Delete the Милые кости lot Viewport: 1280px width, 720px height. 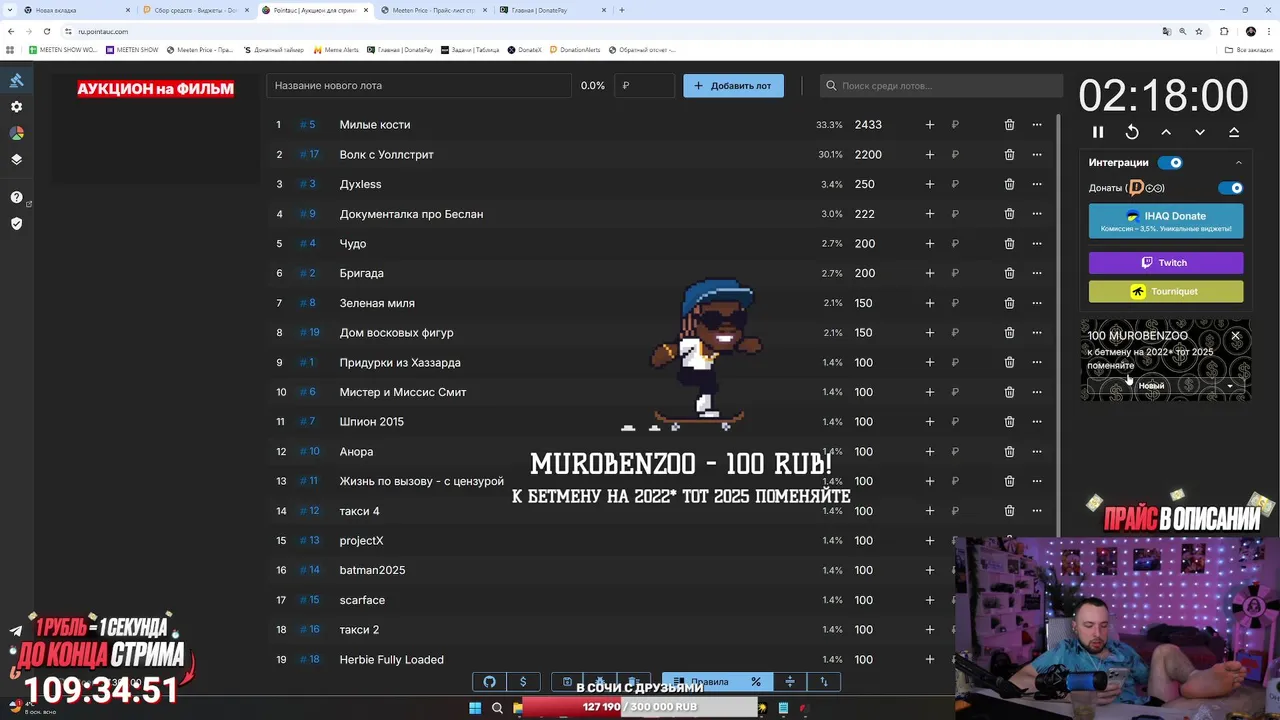[x=1009, y=125]
